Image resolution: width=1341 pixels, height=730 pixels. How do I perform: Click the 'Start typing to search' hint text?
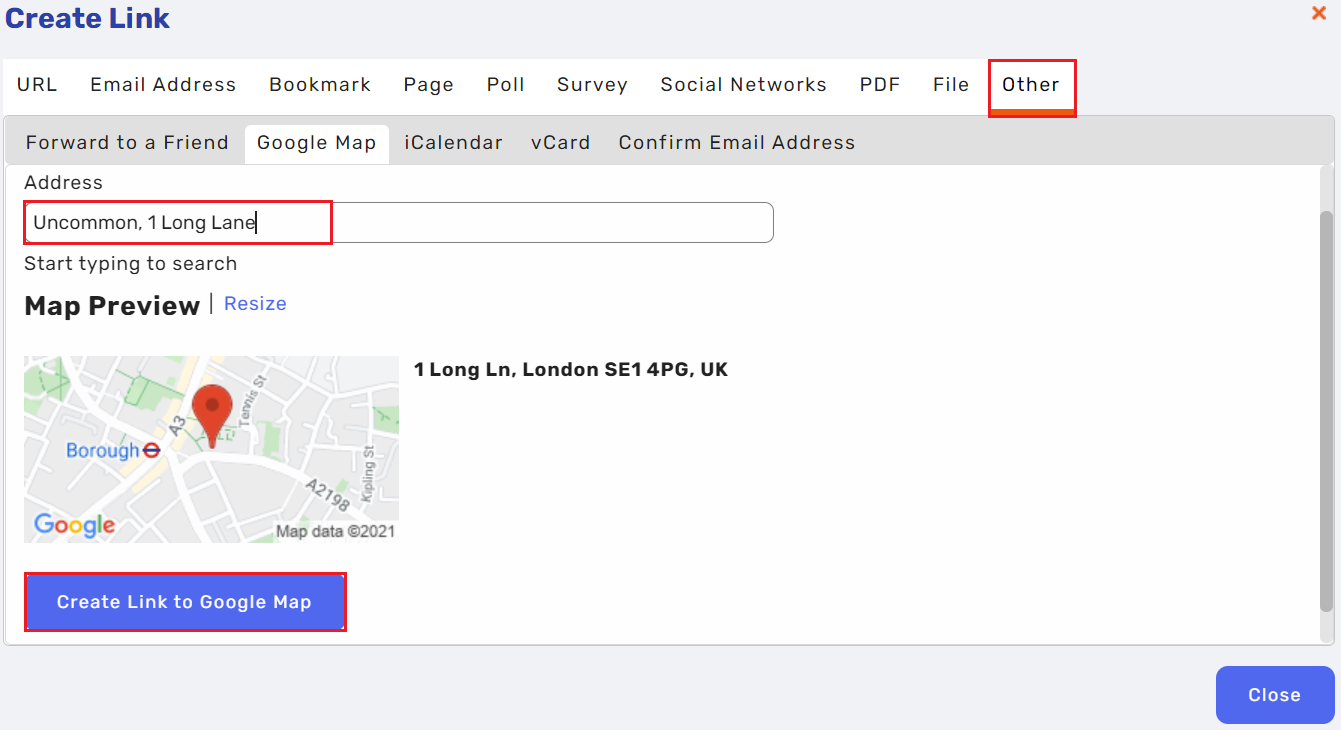pos(131,264)
